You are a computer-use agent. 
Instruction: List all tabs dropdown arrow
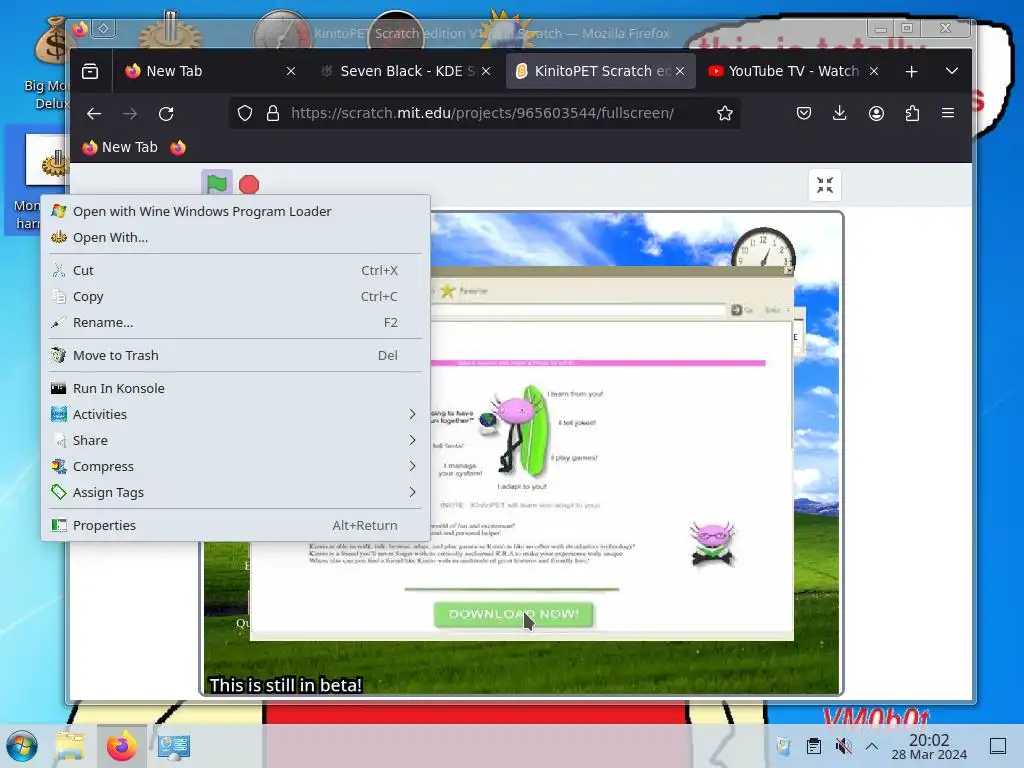pos(952,71)
